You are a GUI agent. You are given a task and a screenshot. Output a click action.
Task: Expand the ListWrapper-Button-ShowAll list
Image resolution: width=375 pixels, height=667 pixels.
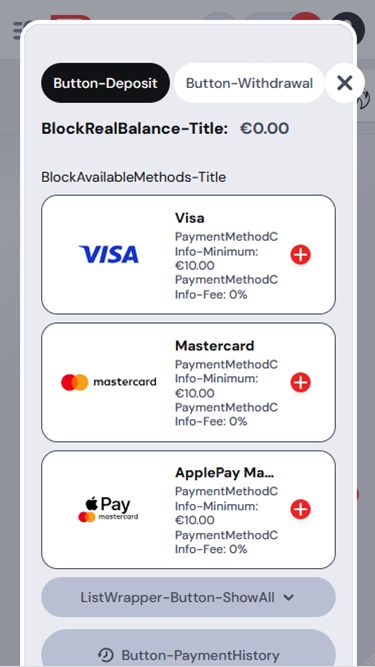188,597
